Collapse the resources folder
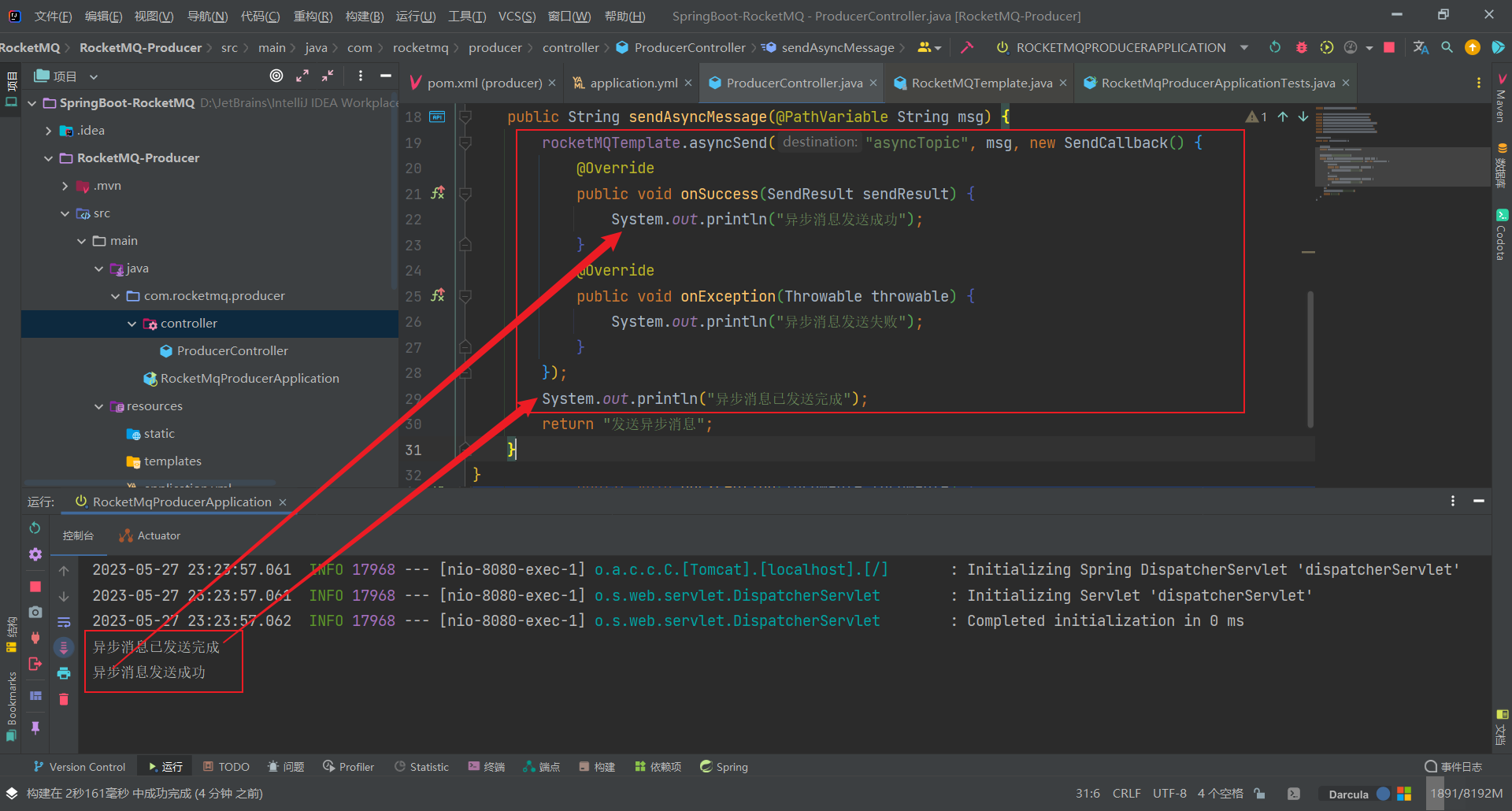Viewport: 1512px width, 811px height. [x=98, y=406]
